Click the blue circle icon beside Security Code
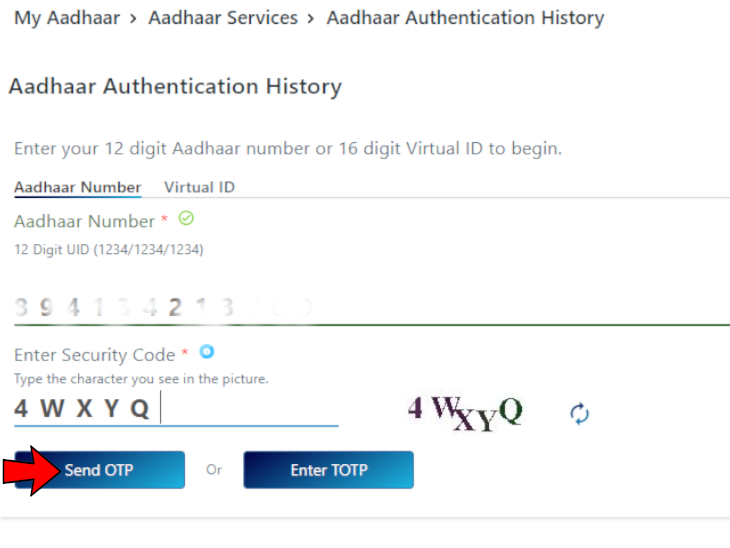Image resolution: width=730 pixels, height=548 pixels. click(x=207, y=352)
